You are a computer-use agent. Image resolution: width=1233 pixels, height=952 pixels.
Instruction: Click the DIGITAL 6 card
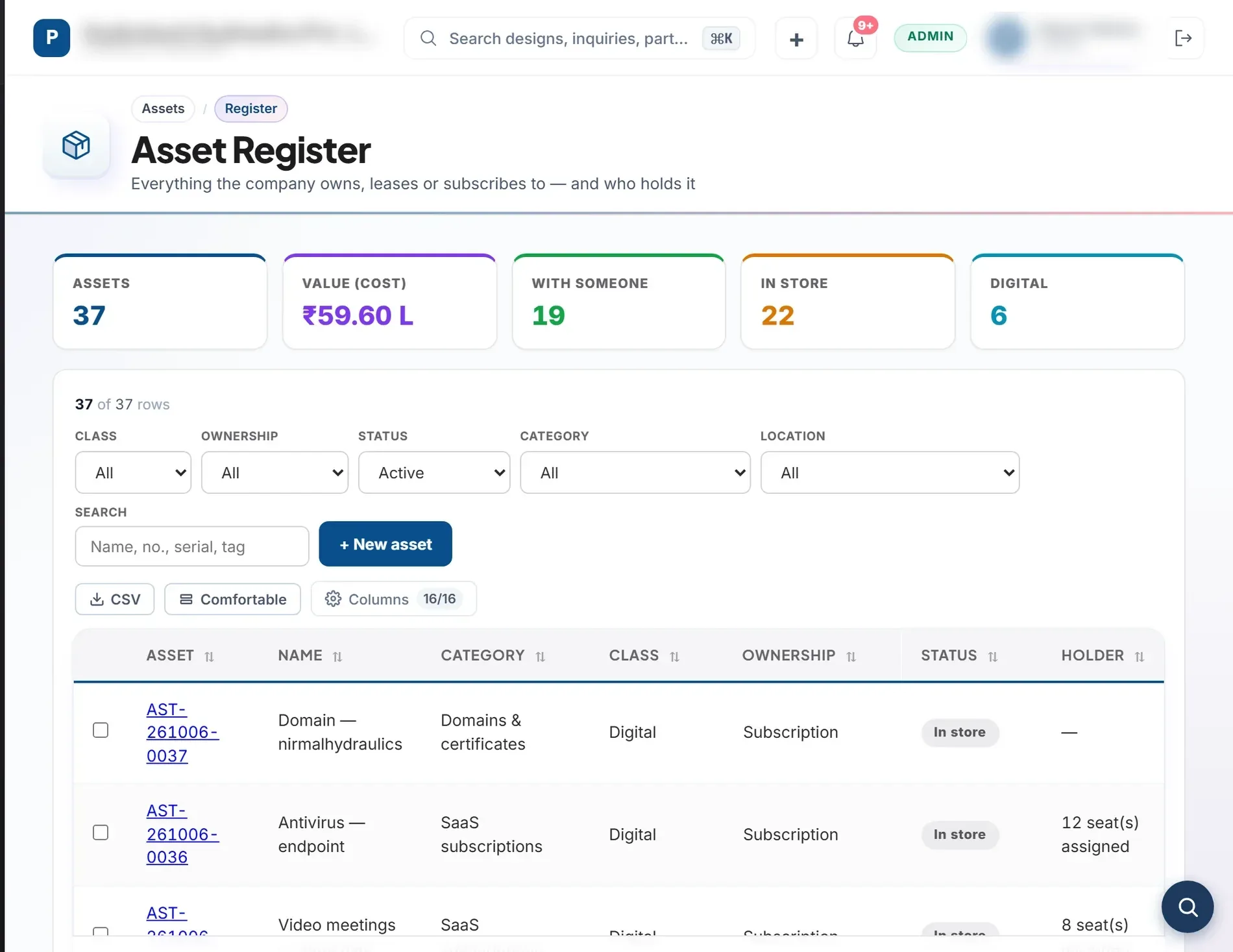coord(1077,302)
